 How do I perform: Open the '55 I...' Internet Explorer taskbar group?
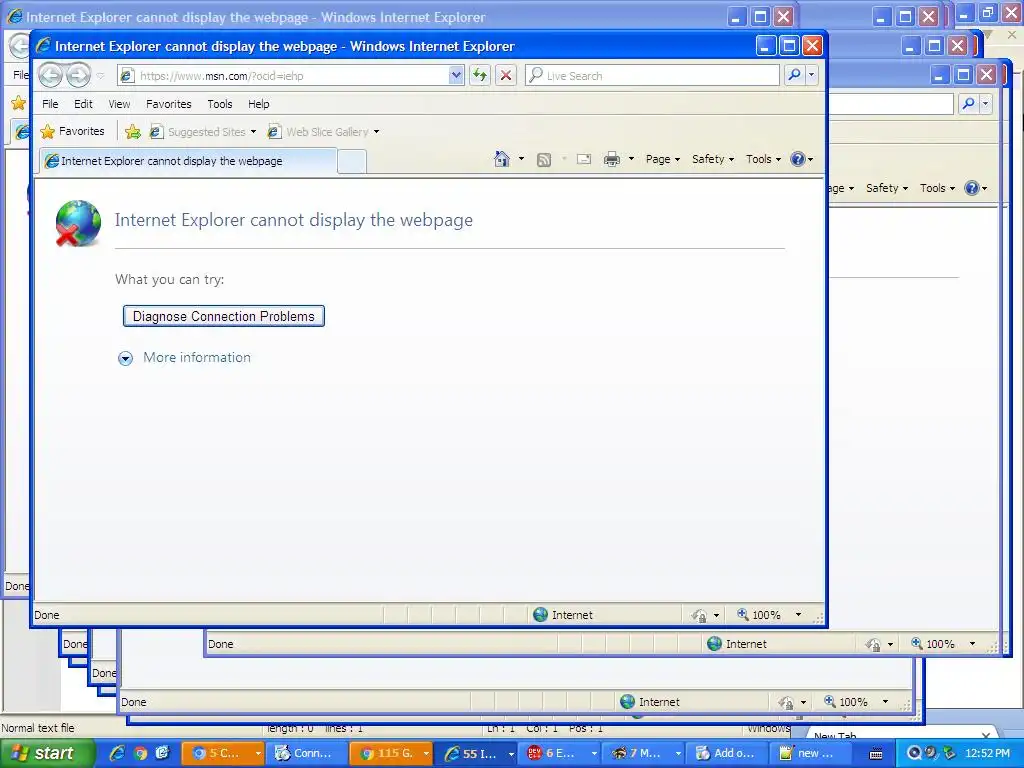click(479, 753)
